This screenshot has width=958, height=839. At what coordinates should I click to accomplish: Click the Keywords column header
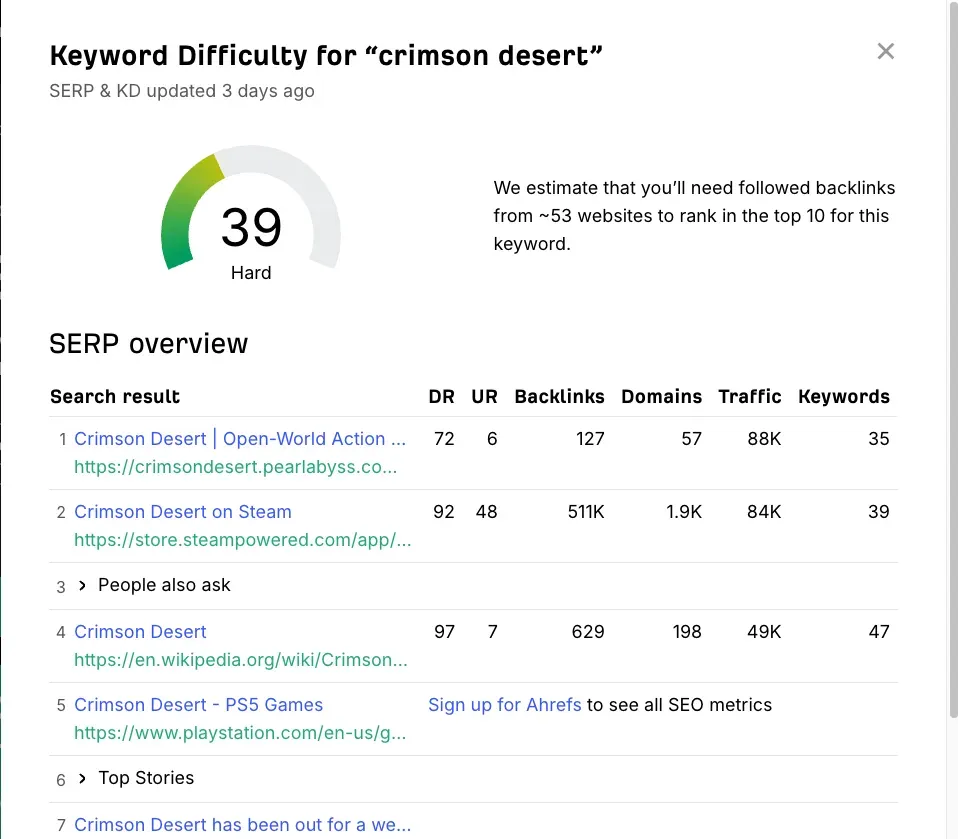[x=844, y=397]
